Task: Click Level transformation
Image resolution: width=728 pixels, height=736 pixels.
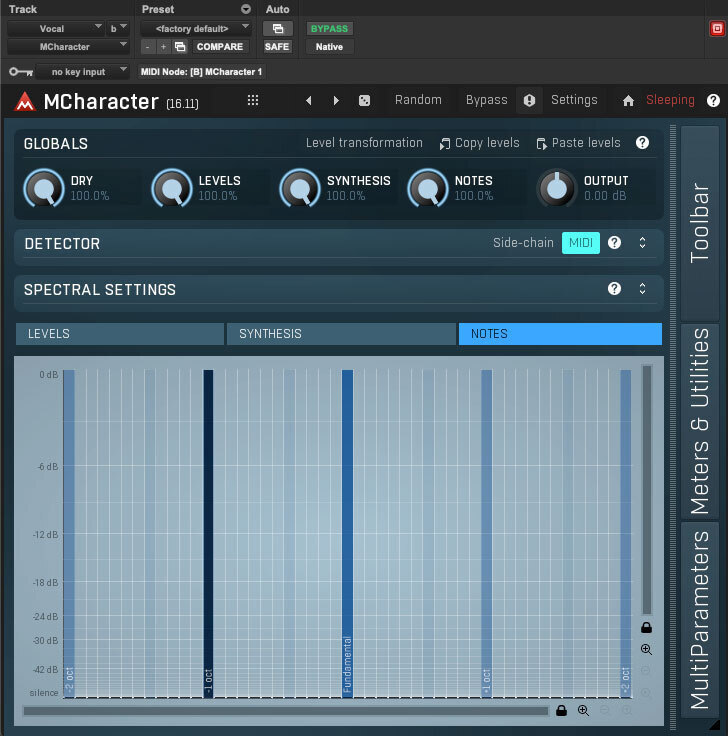Action: (364, 143)
